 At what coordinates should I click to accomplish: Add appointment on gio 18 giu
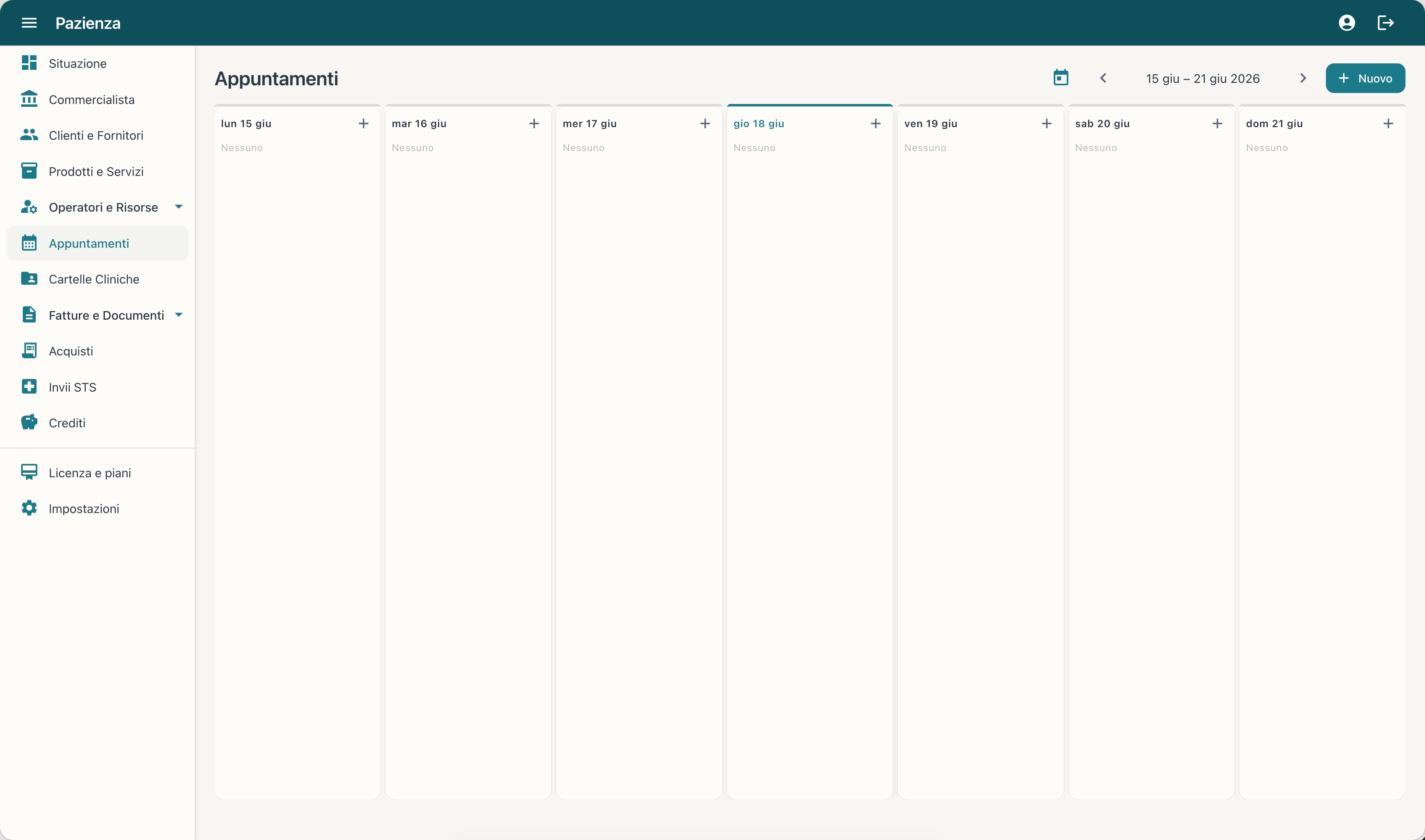(875, 123)
